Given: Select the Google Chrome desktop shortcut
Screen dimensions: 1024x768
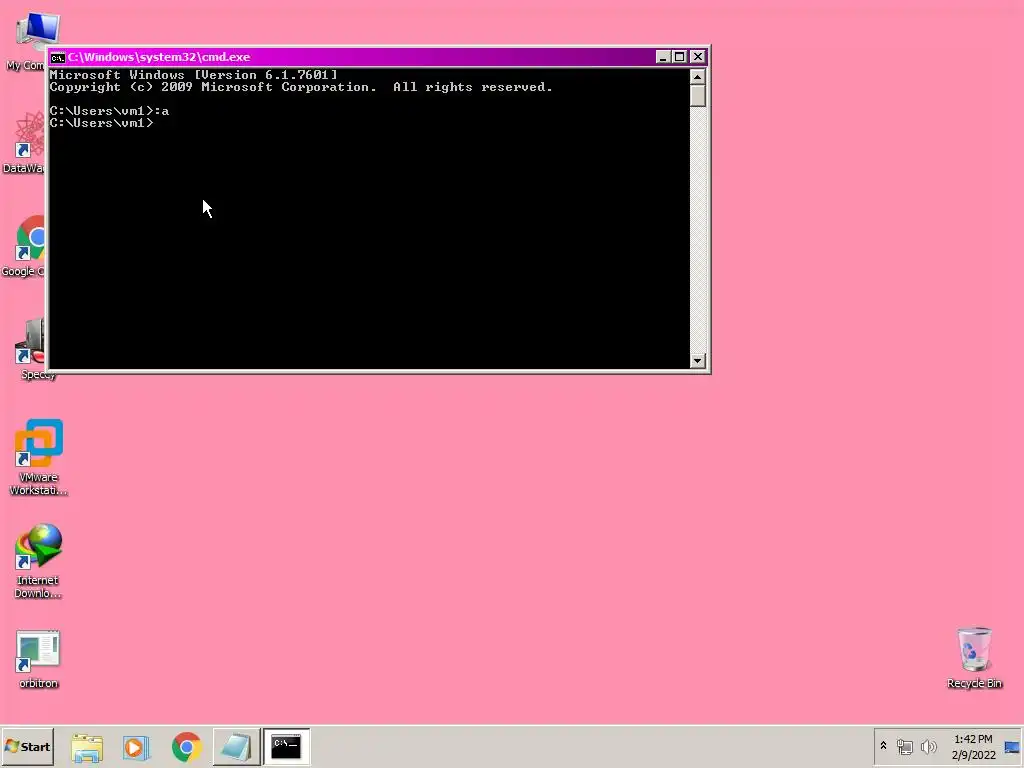Looking at the screenshot, I should click(25, 246).
